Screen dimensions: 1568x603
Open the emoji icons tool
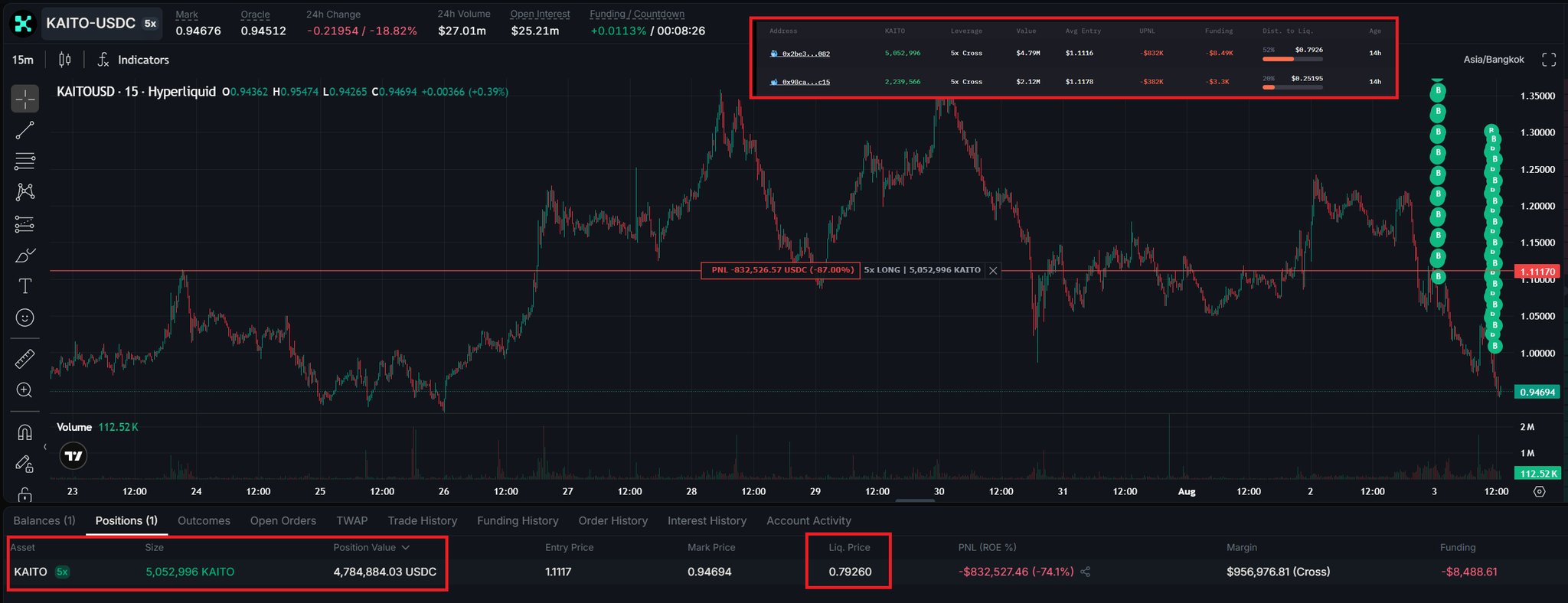point(24,318)
